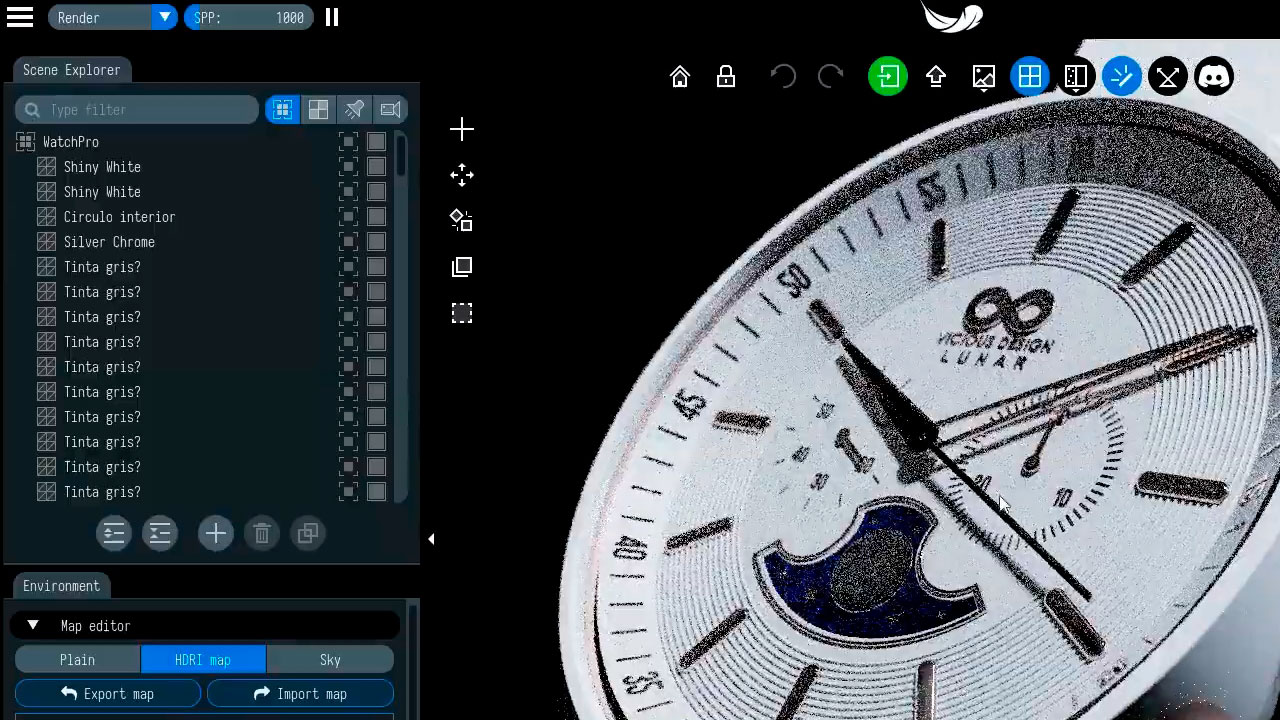Collapse the Map editor section

pyautogui.click(x=33, y=625)
